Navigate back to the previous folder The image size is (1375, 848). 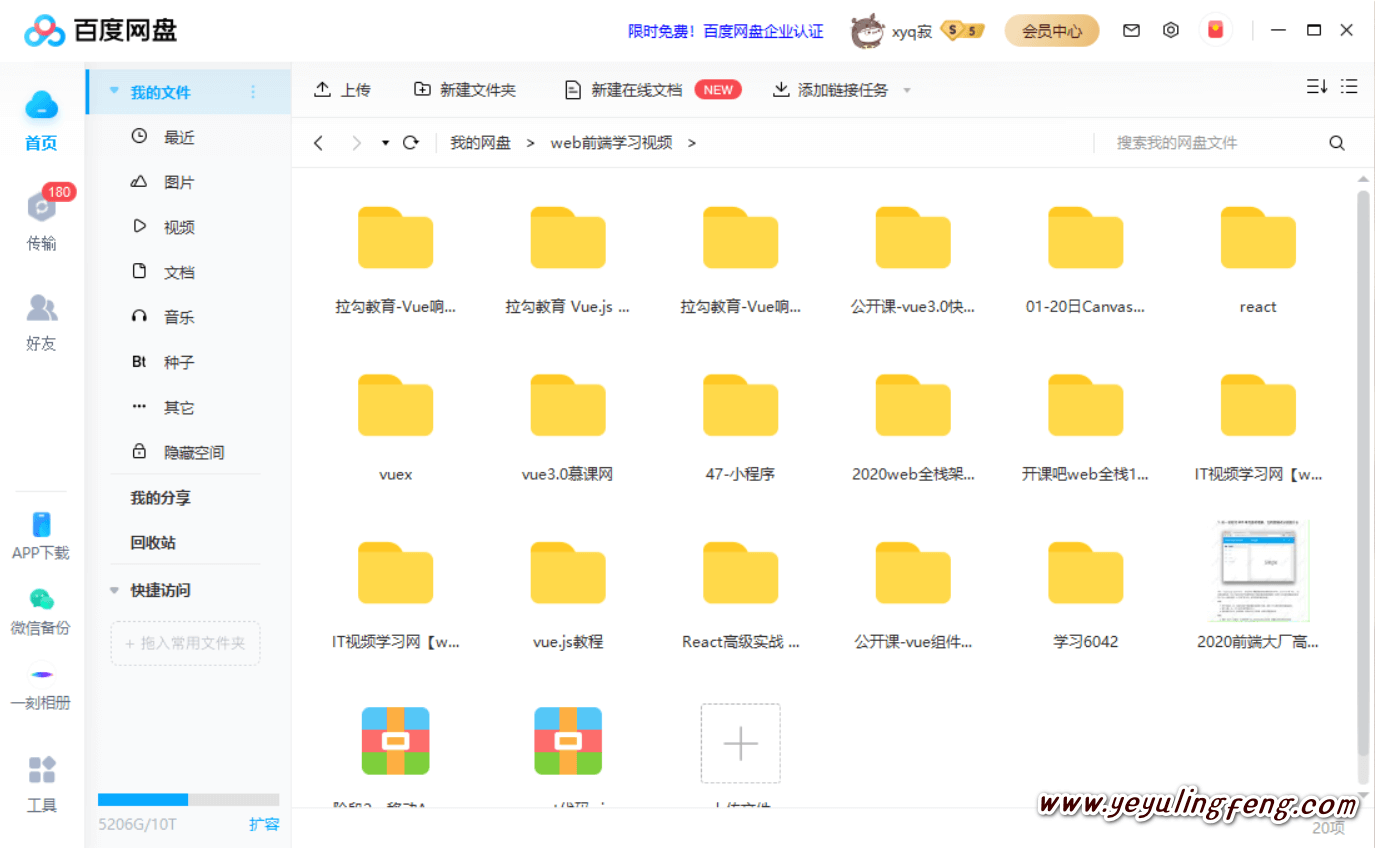[319, 143]
